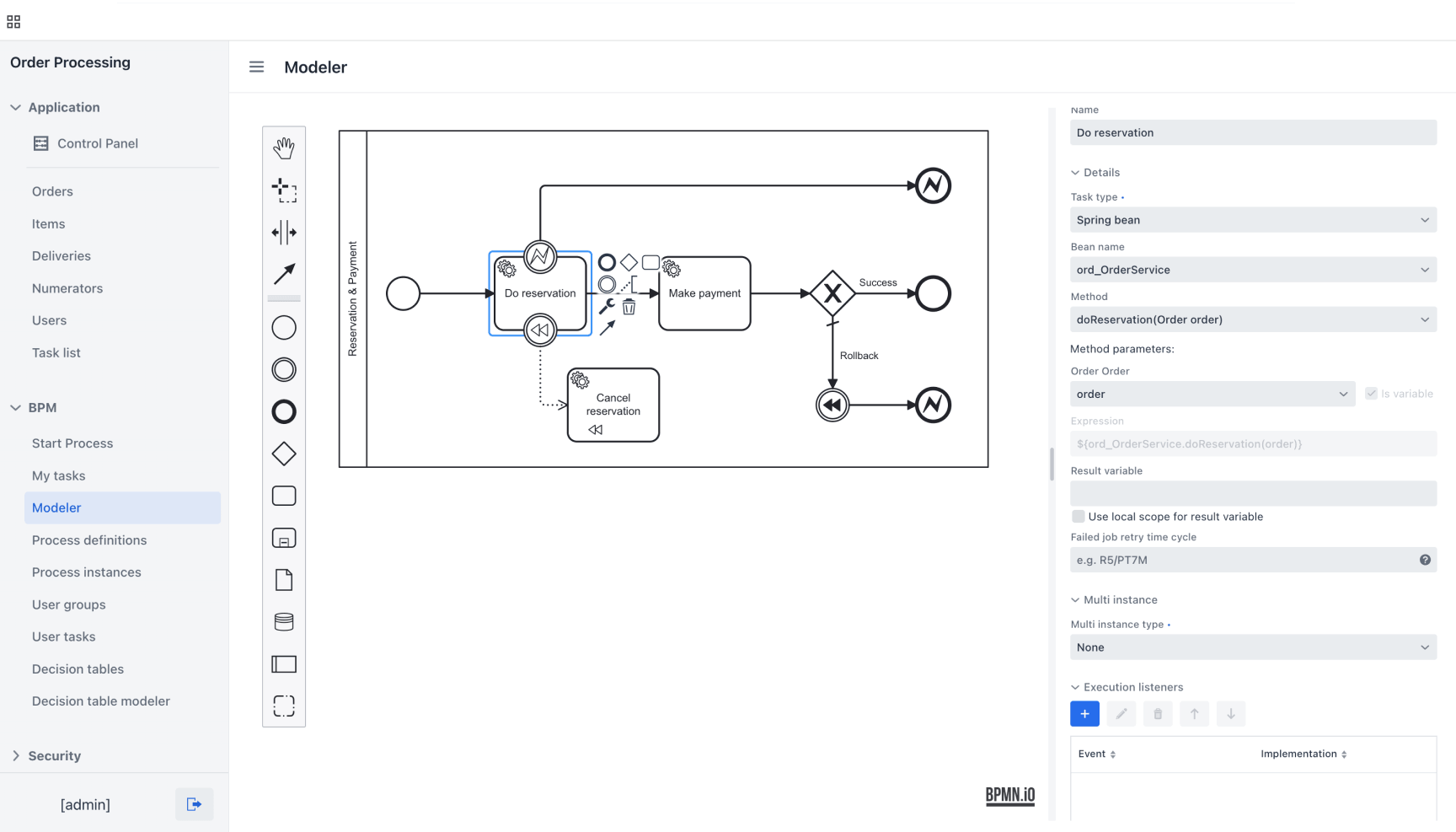Delete element using context pad trash icon
Image resolution: width=1456 pixels, height=832 pixels.
[x=629, y=307]
